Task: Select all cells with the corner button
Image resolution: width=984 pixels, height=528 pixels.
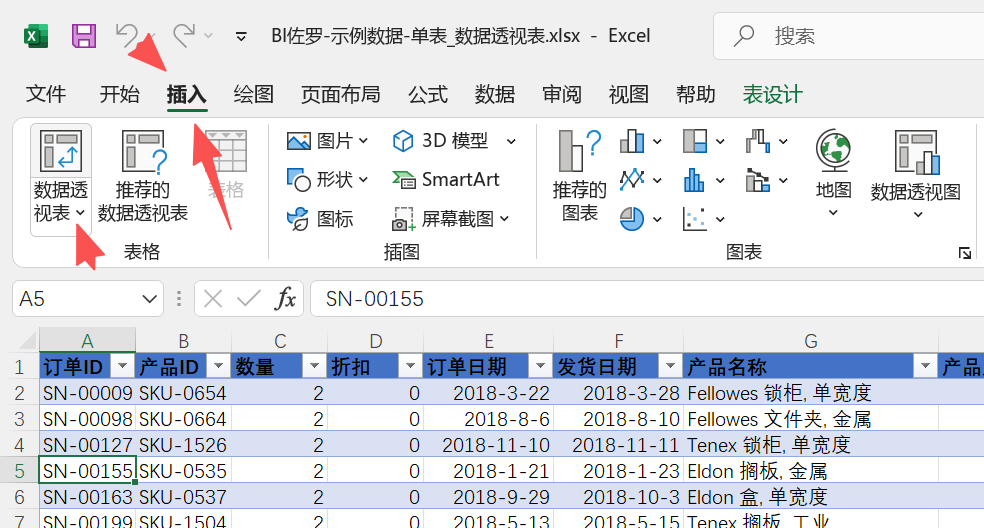Action: tap(26, 340)
